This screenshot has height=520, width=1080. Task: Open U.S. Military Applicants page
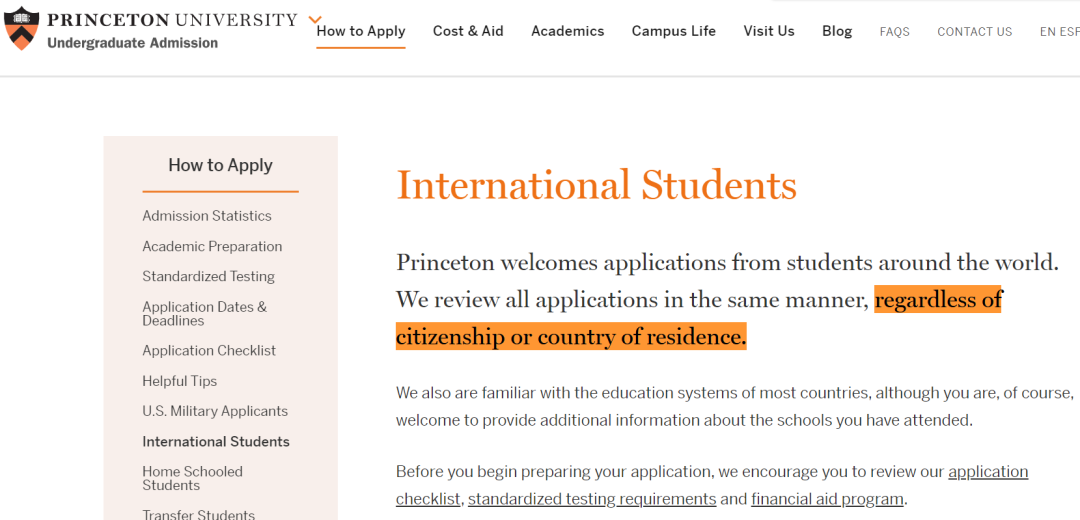tap(215, 411)
